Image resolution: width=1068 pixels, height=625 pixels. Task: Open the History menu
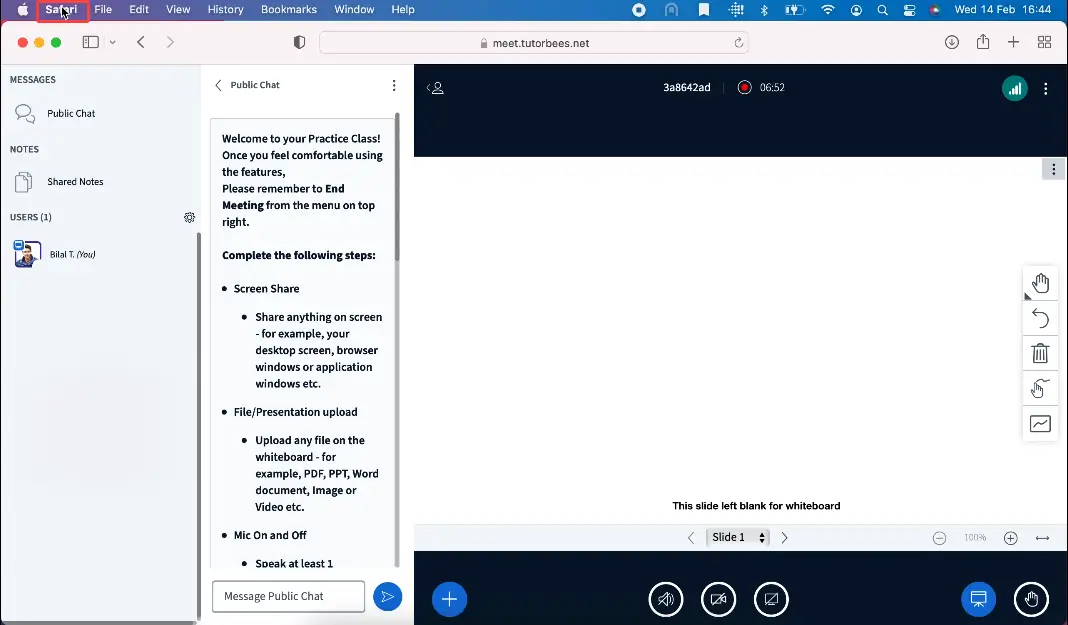click(225, 10)
